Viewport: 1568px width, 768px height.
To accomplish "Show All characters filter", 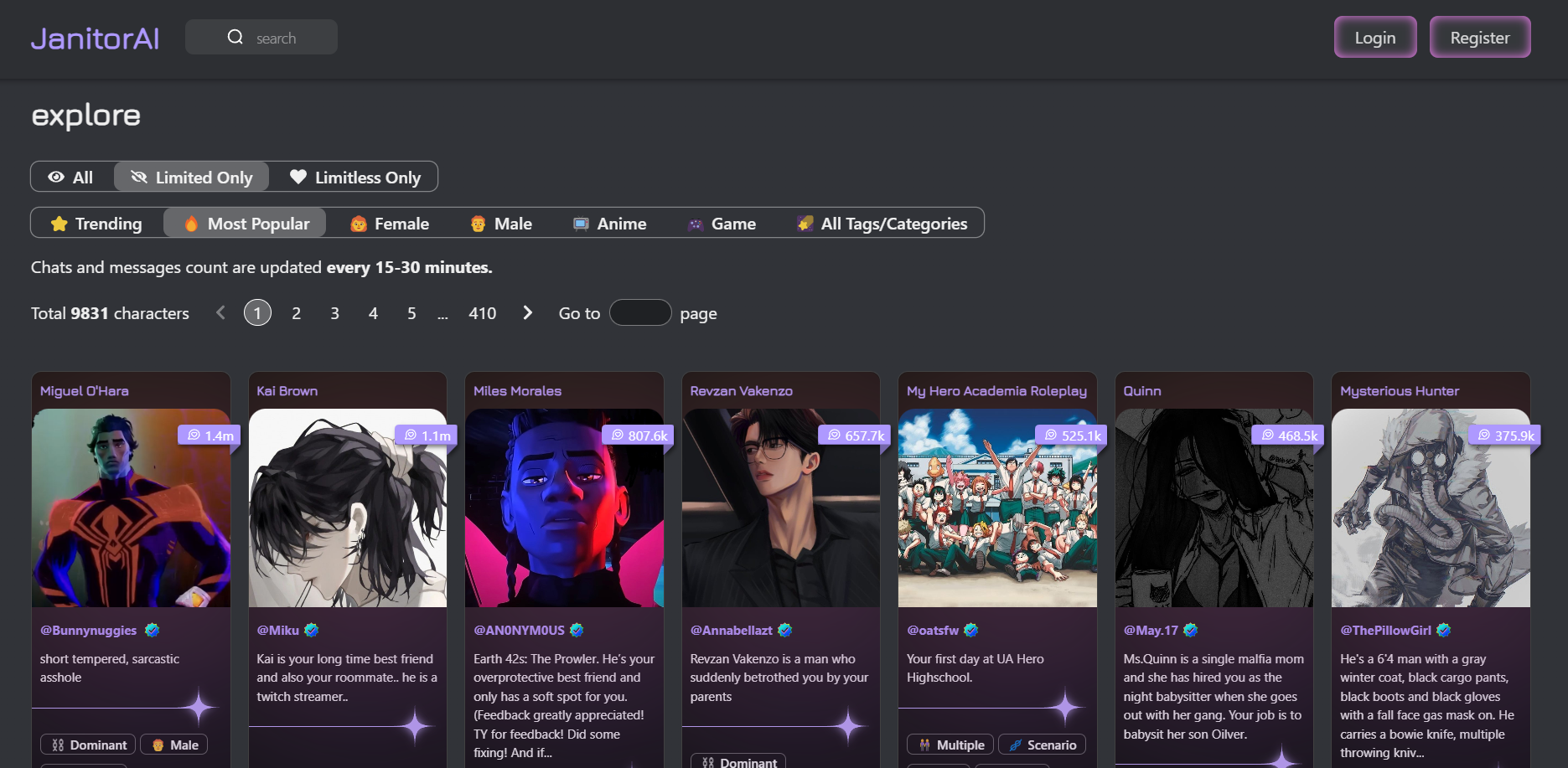I will click(x=71, y=178).
